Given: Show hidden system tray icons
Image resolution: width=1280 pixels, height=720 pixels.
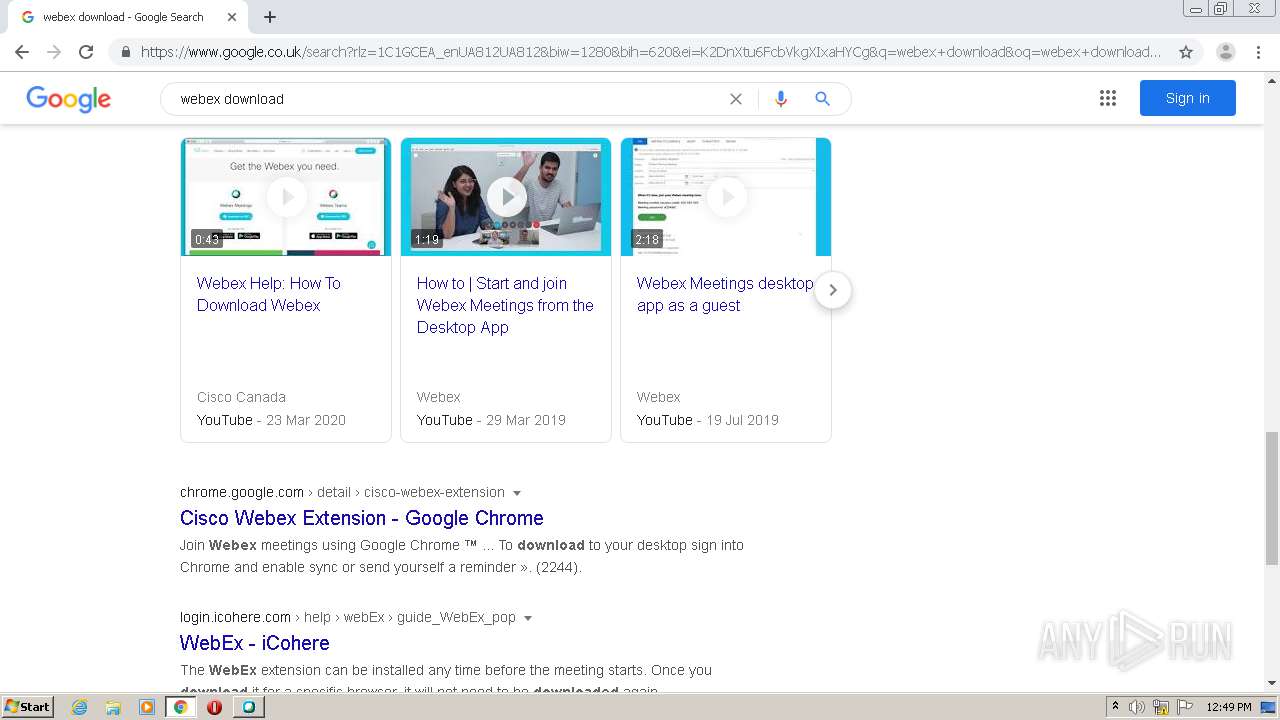Looking at the screenshot, I should coord(1116,707).
